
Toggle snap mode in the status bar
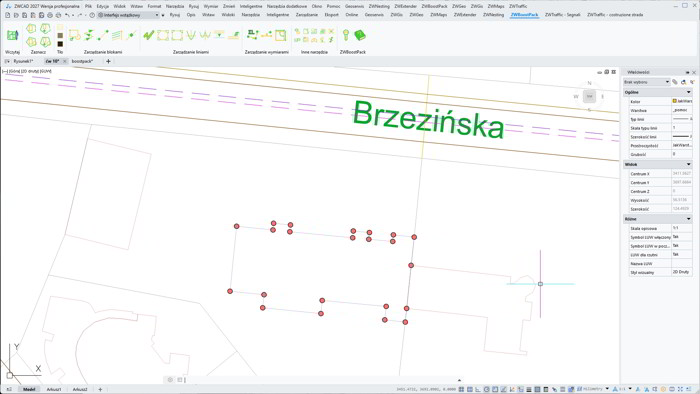point(461,390)
